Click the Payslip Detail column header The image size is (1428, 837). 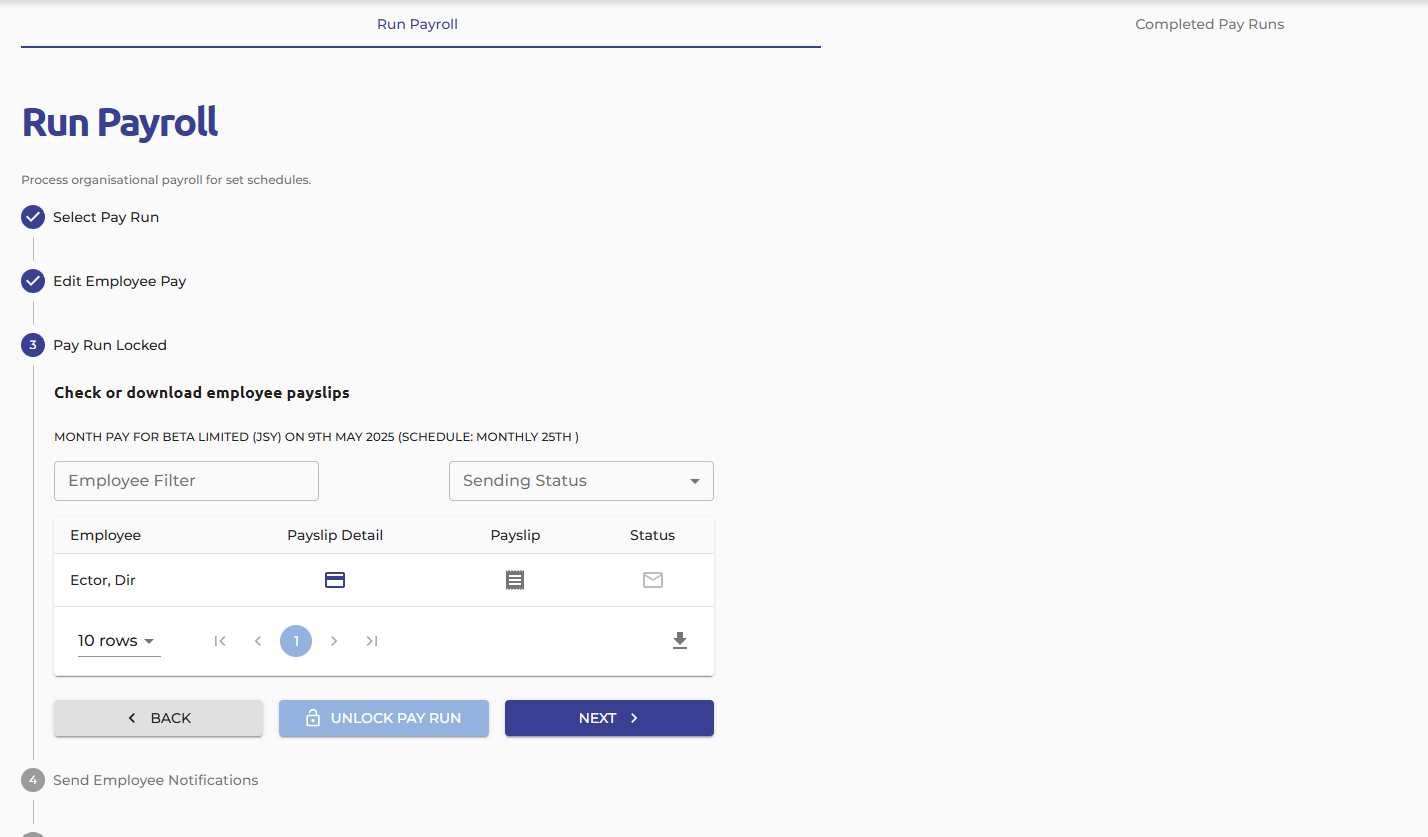(x=335, y=535)
